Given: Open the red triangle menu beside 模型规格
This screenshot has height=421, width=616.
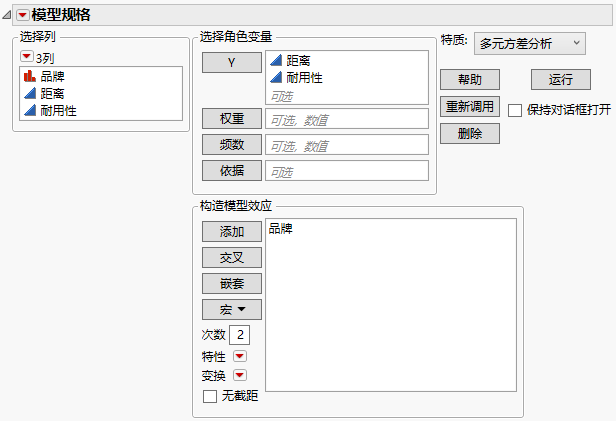Looking at the screenshot, I should (x=23, y=15).
